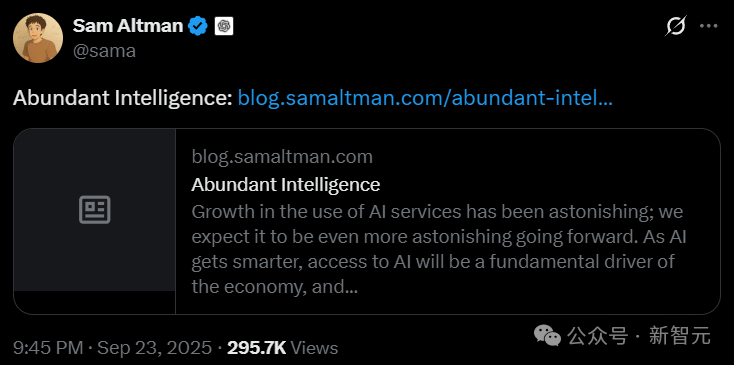Click the newspaper article icon in card
The image size is (734, 365).
(95, 209)
